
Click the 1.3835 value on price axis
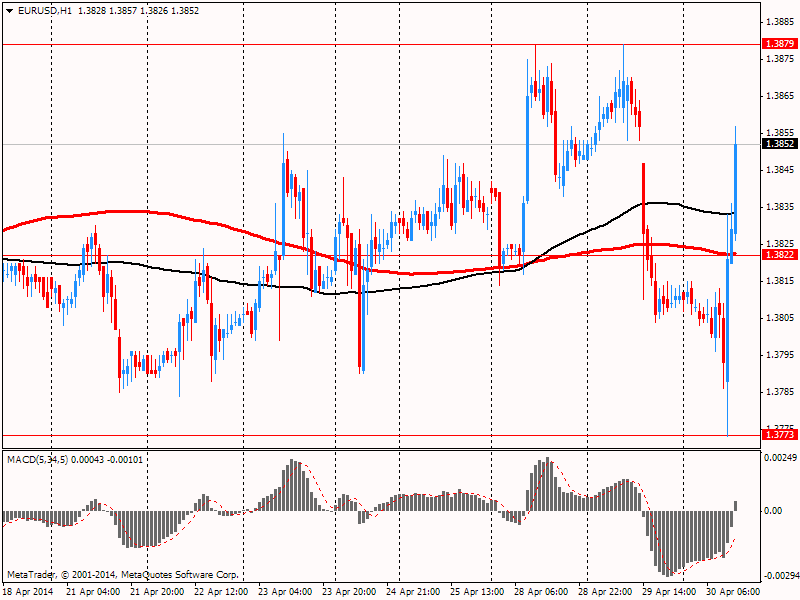click(x=779, y=207)
